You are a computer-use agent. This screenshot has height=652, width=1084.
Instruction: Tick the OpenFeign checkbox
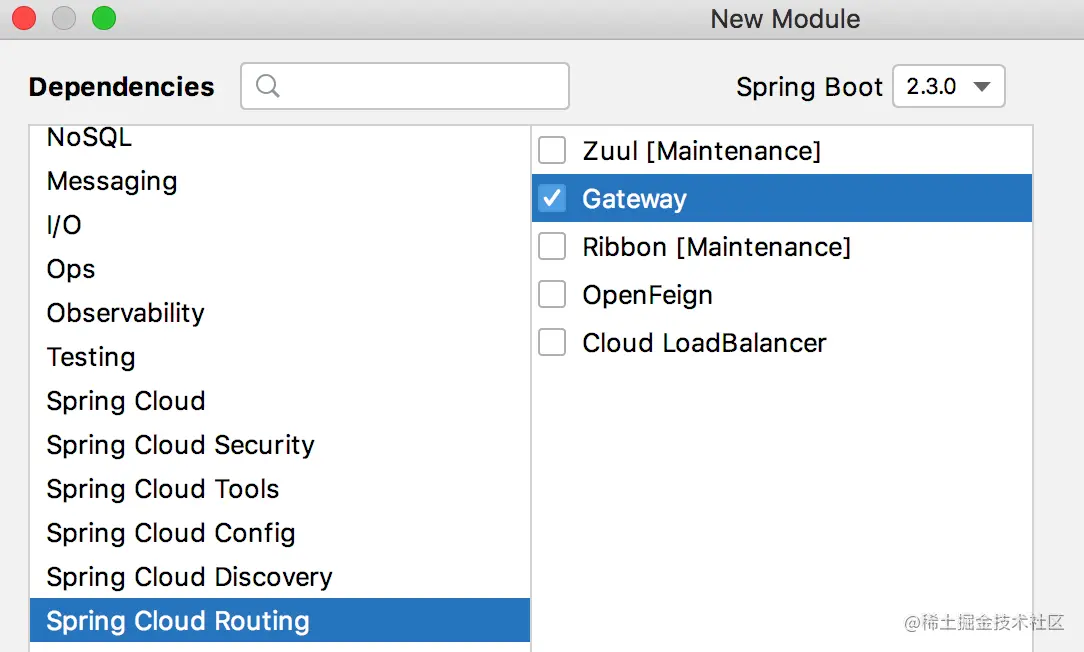pyautogui.click(x=552, y=295)
